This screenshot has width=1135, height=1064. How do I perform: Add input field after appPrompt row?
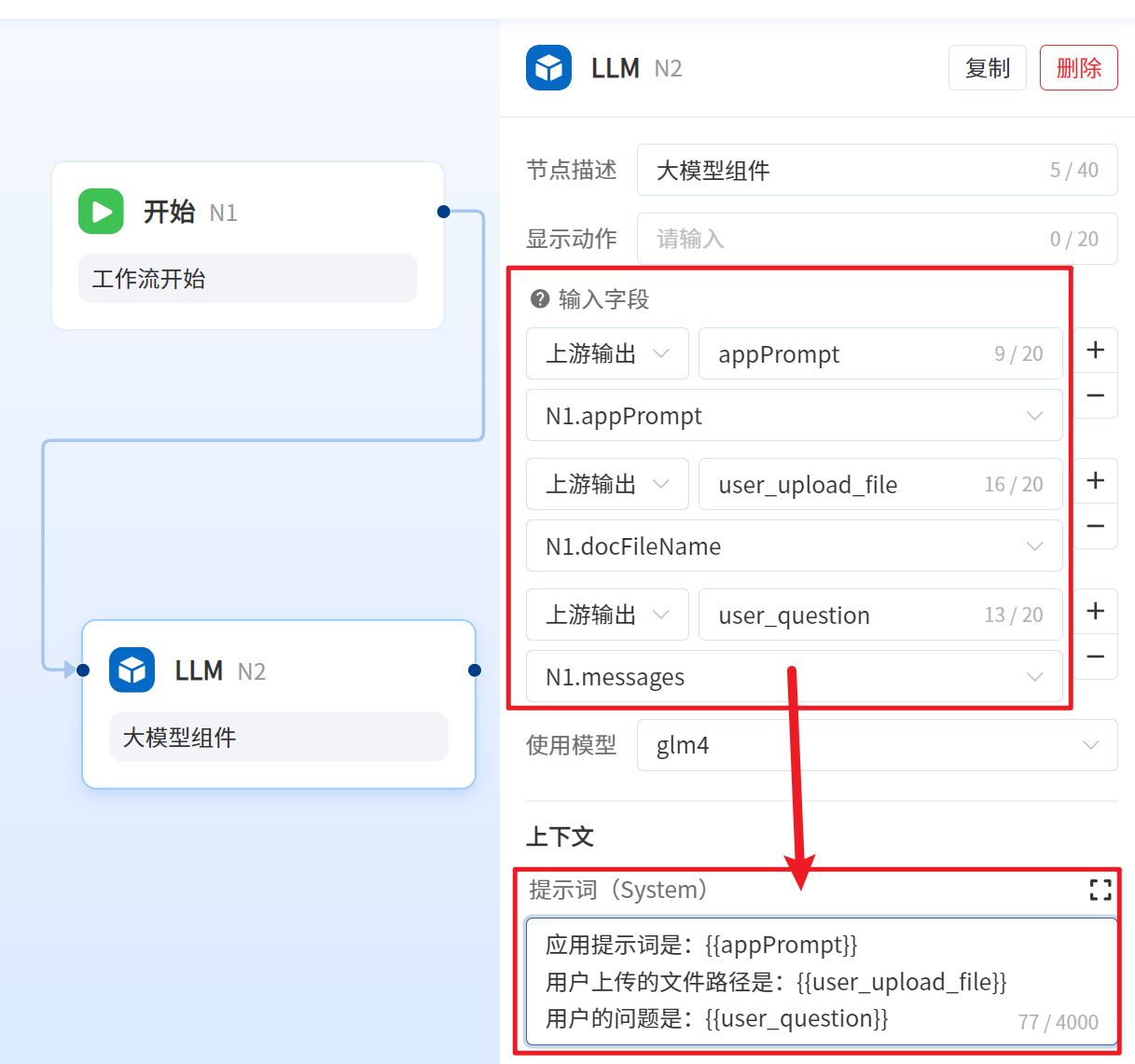(1096, 351)
